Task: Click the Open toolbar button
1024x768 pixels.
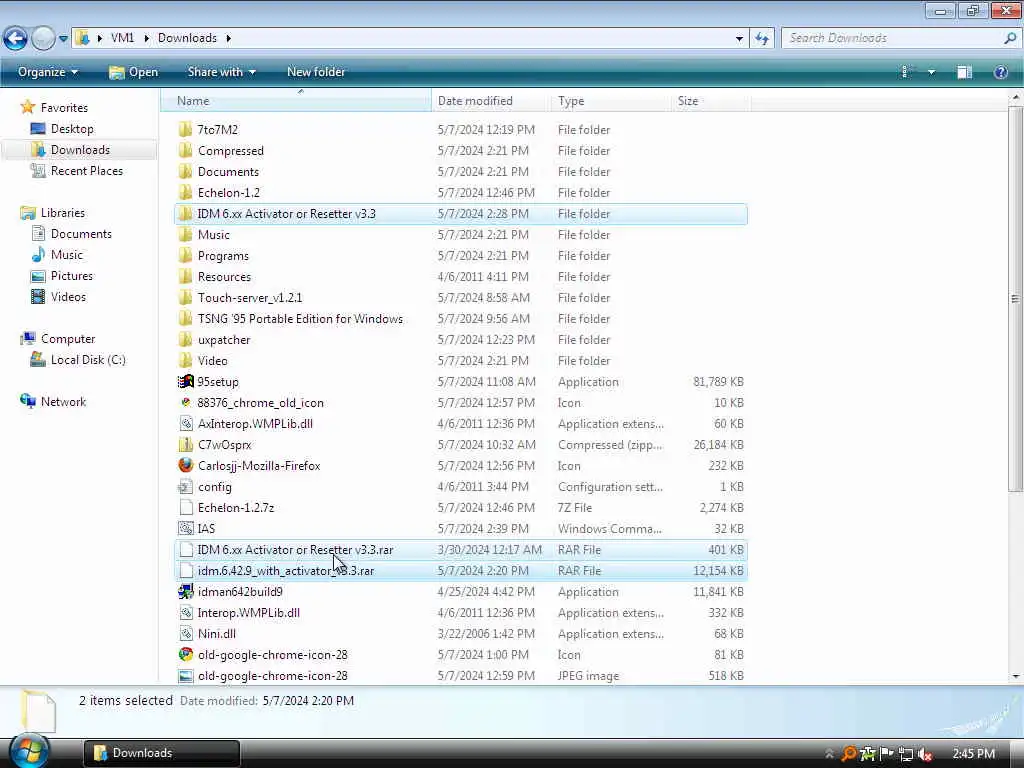Action: pos(133,72)
